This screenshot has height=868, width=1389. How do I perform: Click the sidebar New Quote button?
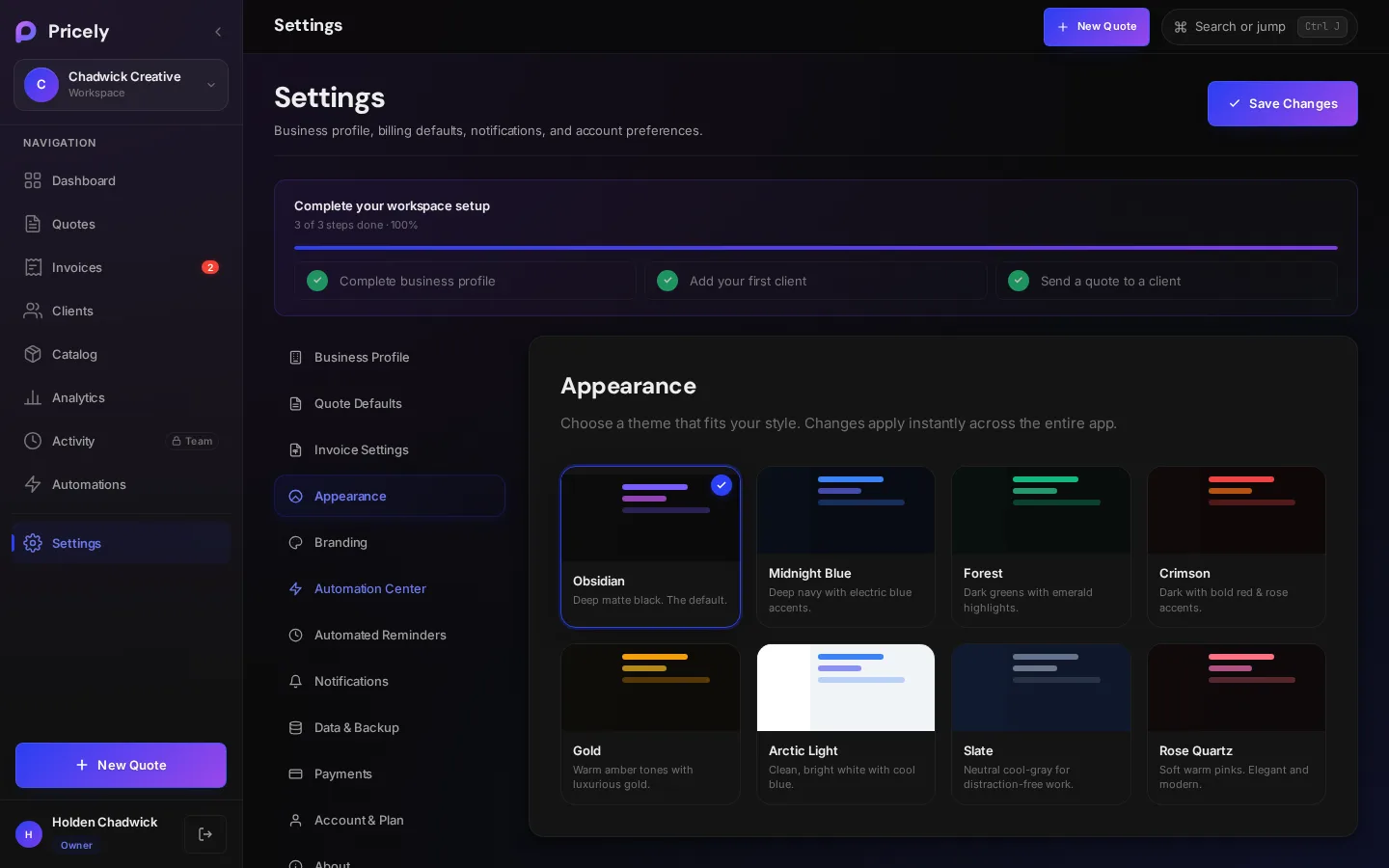coord(121,765)
